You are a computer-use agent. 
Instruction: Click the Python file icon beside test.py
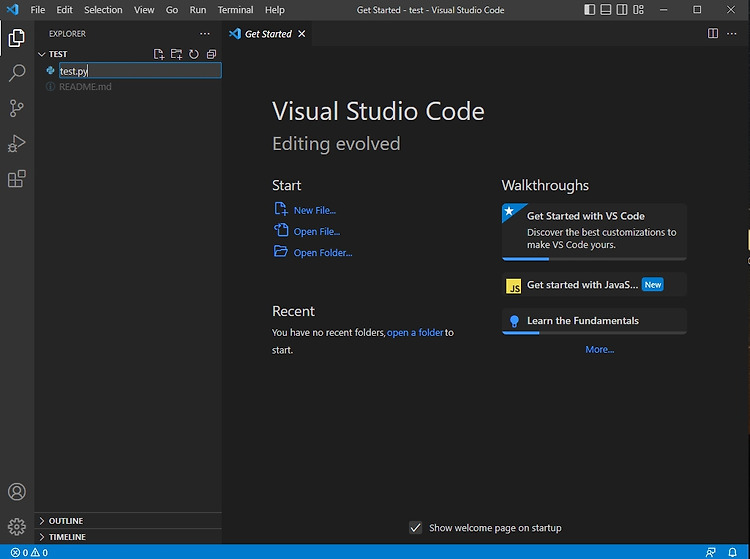click(x=50, y=71)
